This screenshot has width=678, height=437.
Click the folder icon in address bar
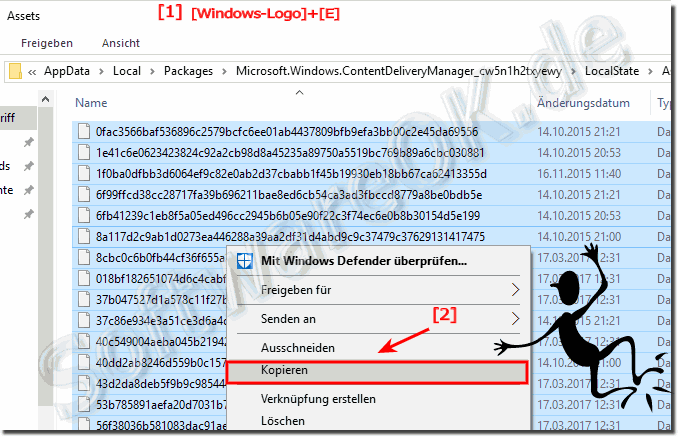15,71
